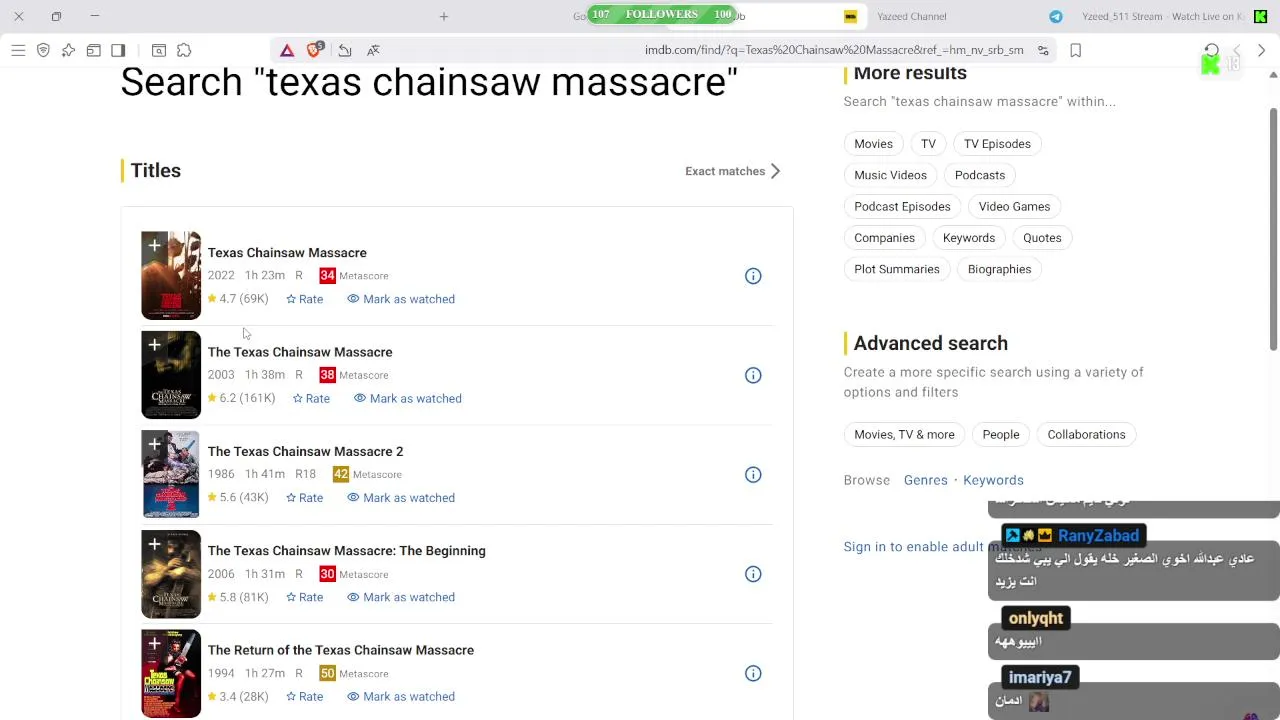Expand Exact matches for Titles
This screenshot has height=720, width=1280.
pyautogui.click(x=733, y=171)
